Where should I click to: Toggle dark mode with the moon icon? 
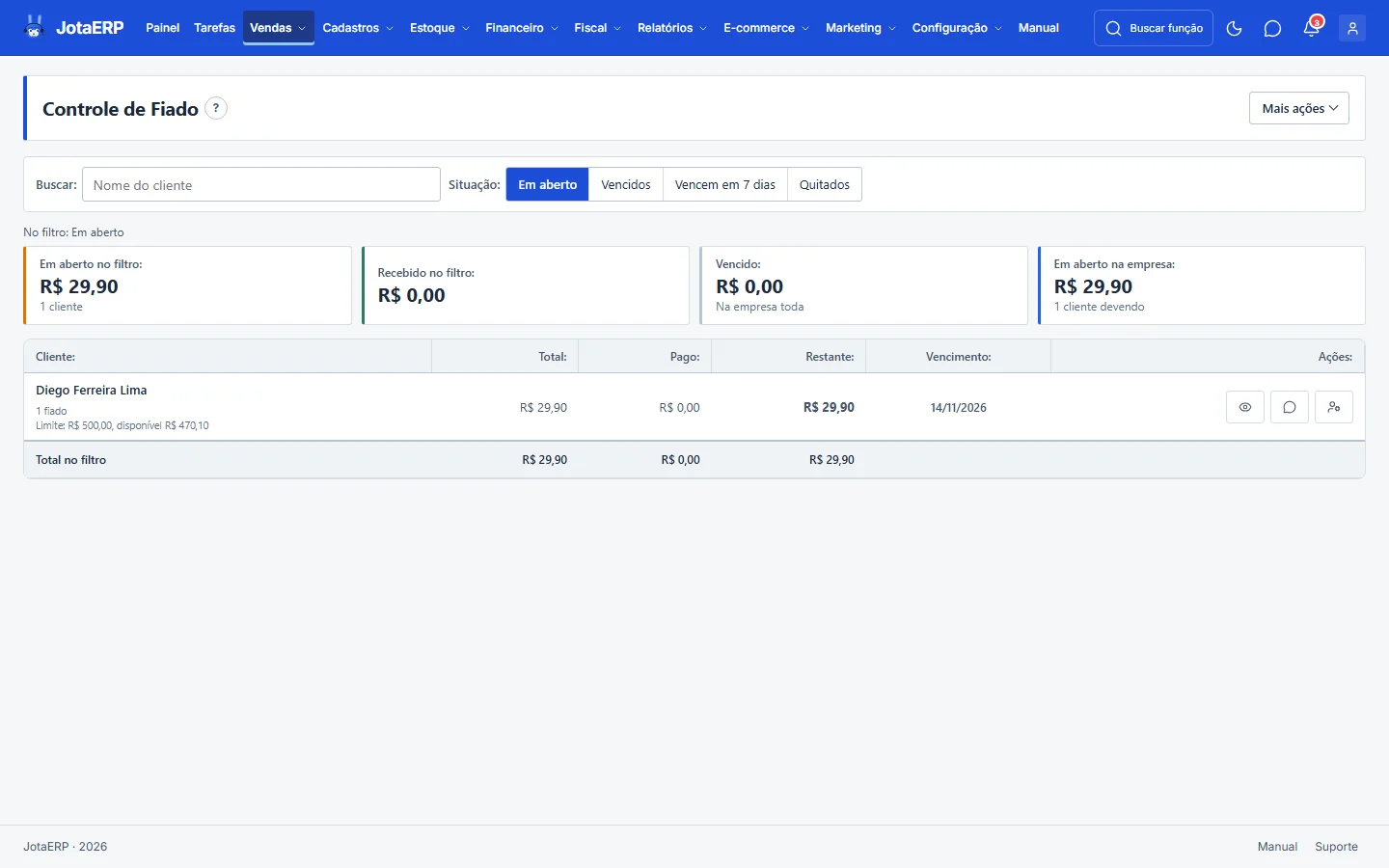pyautogui.click(x=1234, y=28)
